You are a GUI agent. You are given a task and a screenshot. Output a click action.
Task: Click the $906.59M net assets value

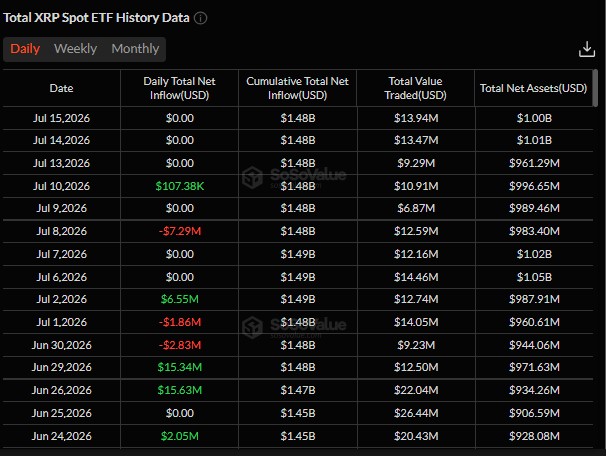pos(534,413)
